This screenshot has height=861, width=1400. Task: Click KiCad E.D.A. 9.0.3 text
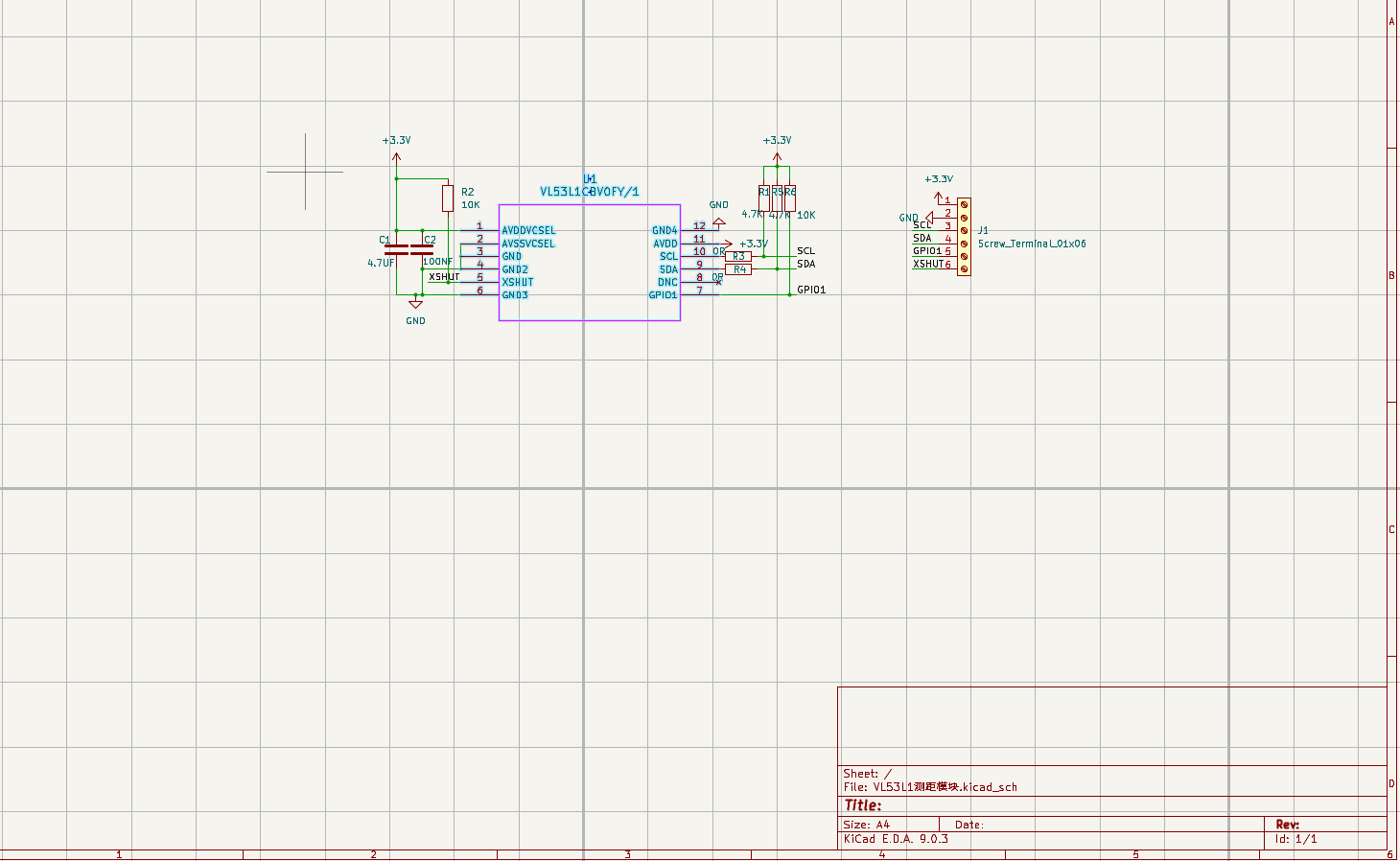pos(896,839)
